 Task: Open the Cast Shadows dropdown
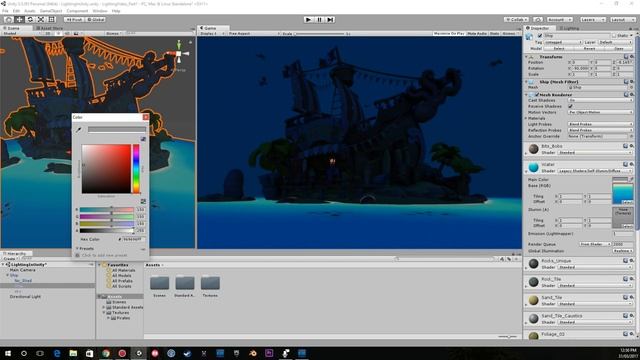(x=600, y=100)
